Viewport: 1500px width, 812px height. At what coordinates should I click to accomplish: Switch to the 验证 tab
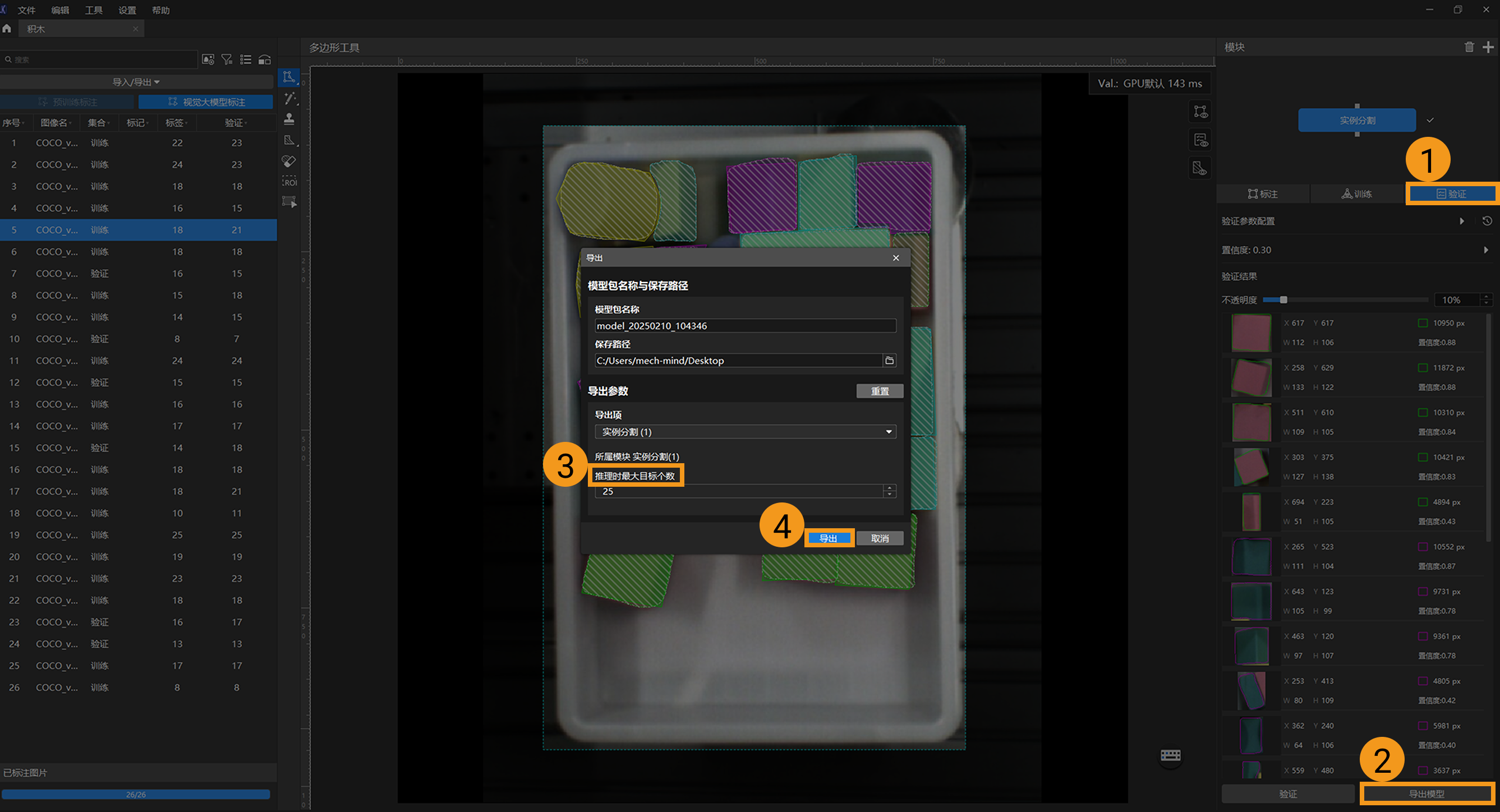(1452, 194)
